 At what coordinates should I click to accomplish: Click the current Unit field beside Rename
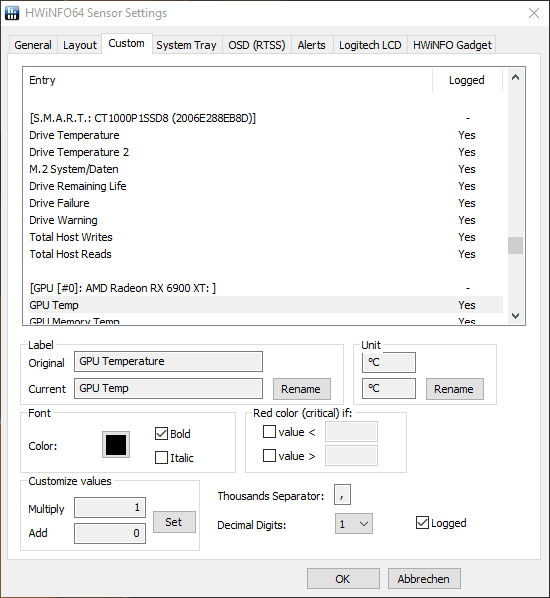[x=389, y=388]
